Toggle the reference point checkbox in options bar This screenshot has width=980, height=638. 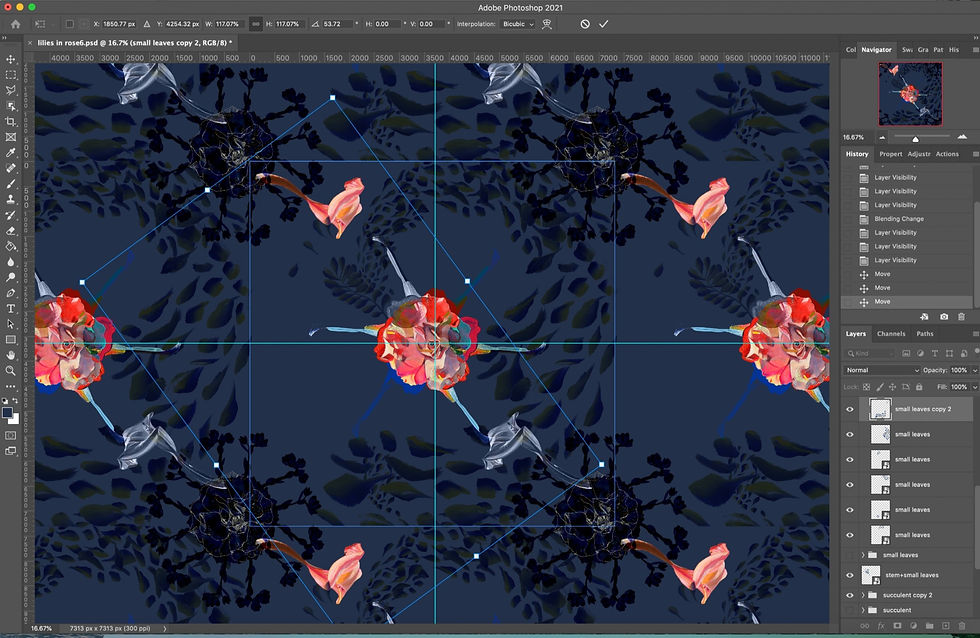[69, 24]
